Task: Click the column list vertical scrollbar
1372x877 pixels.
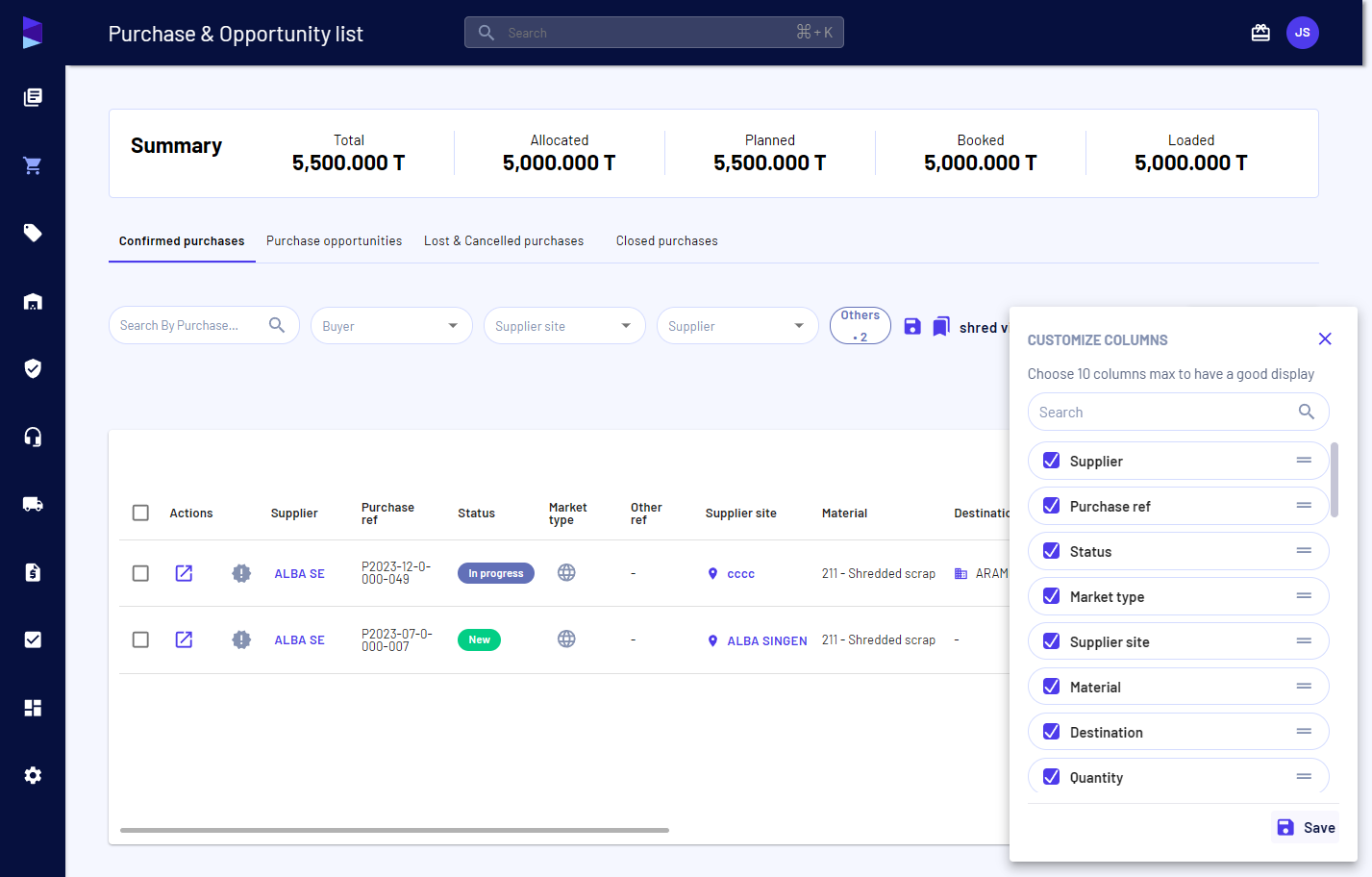Action: [x=1335, y=480]
